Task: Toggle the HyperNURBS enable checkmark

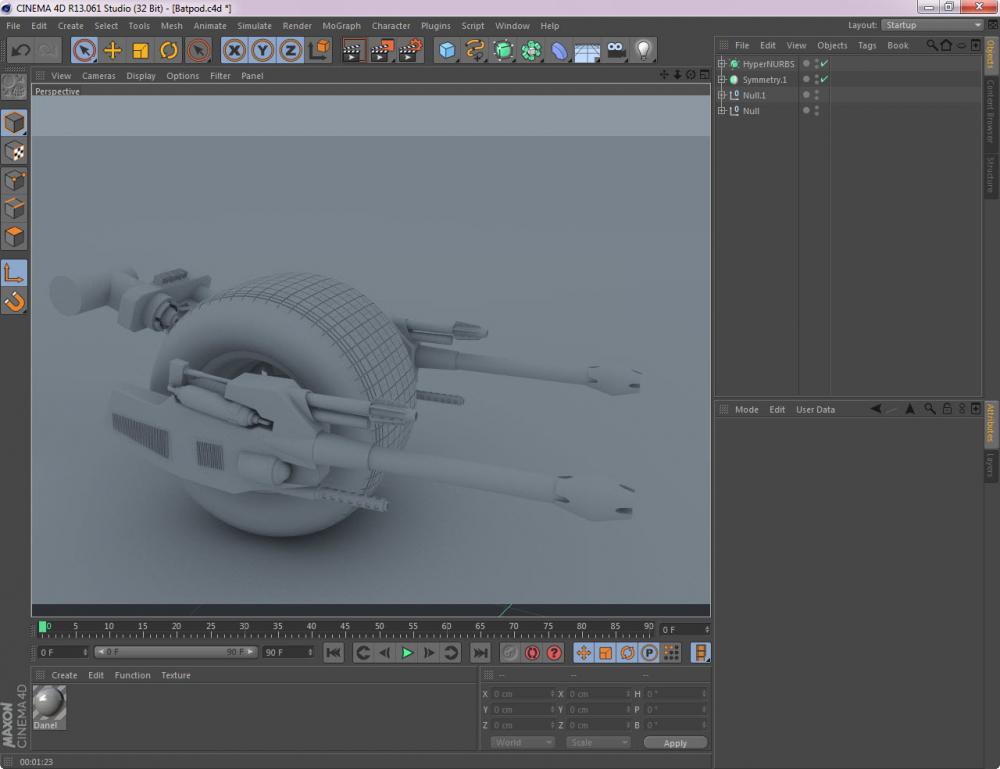Action: [x=825, y=64]
